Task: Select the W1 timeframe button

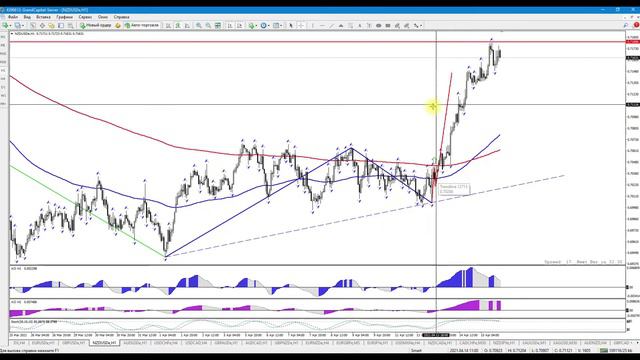Action: [x=3, y=96]
